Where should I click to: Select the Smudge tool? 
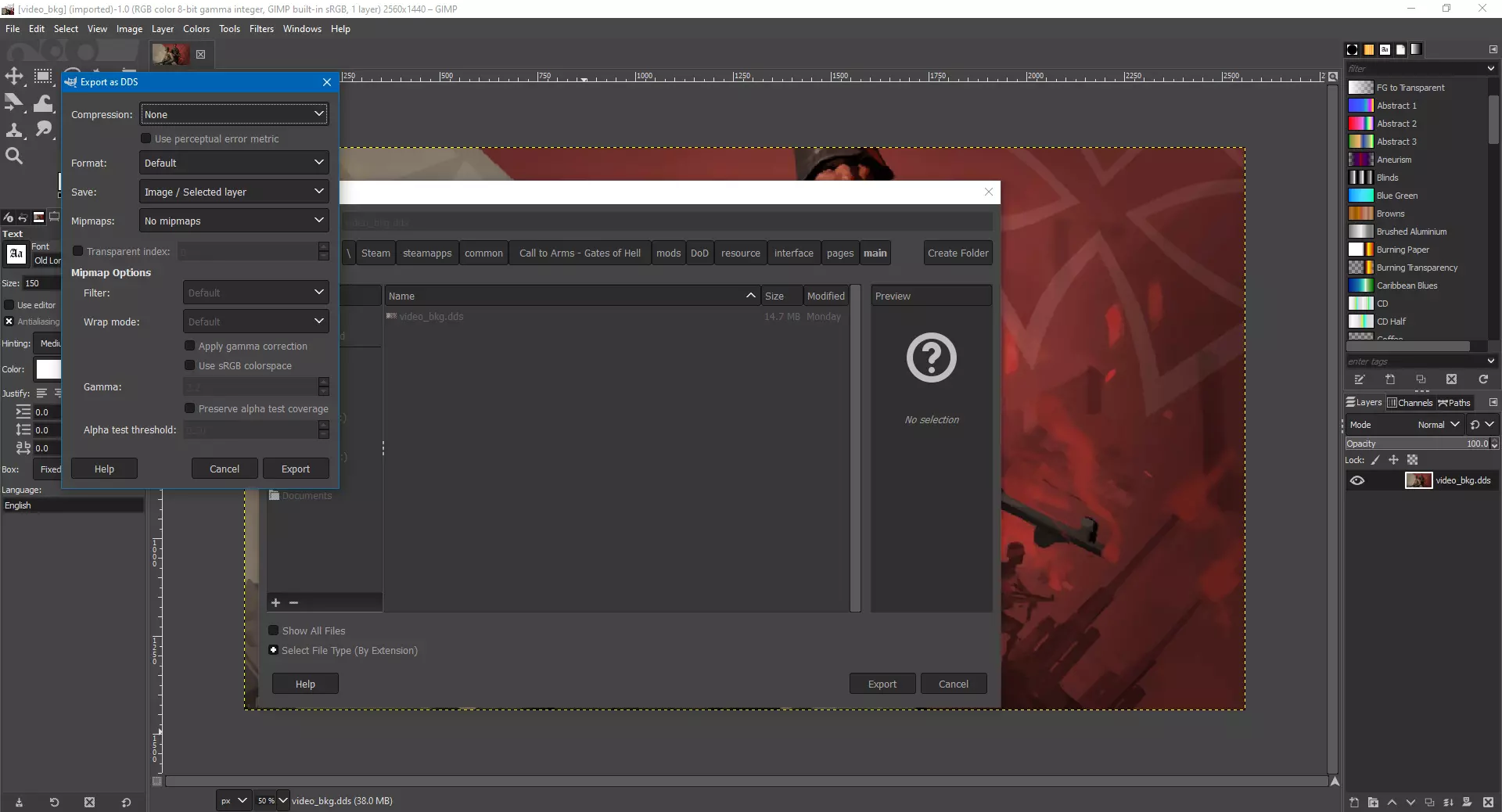[x=44, y=129]
